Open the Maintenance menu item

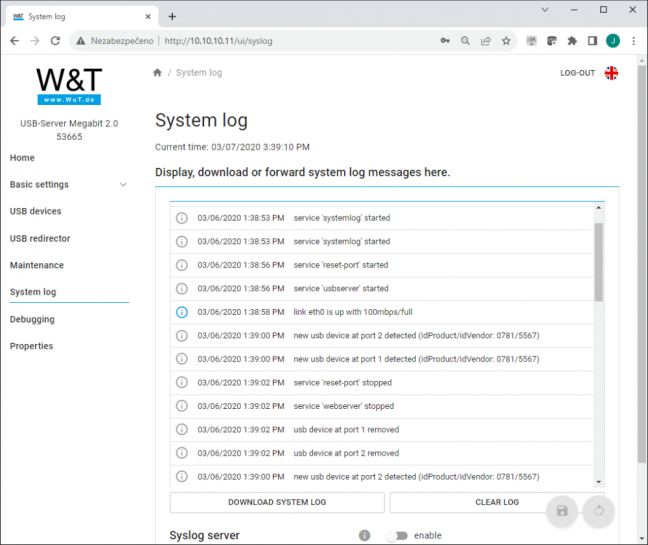pyautogui.click(x=37, y=265)
